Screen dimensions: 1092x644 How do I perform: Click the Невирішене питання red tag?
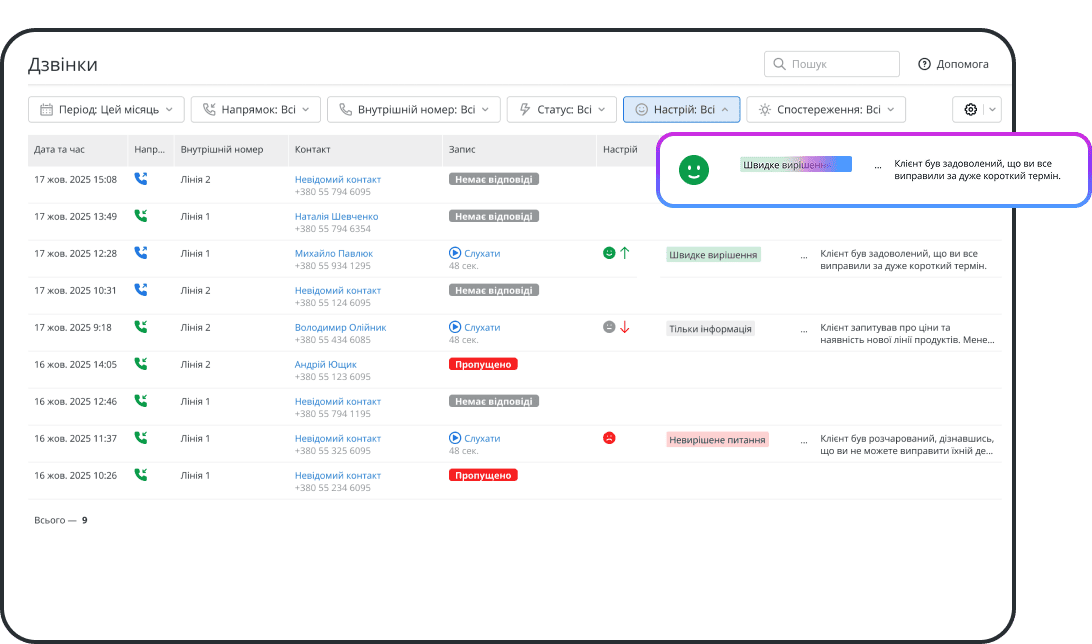point(717,439)
